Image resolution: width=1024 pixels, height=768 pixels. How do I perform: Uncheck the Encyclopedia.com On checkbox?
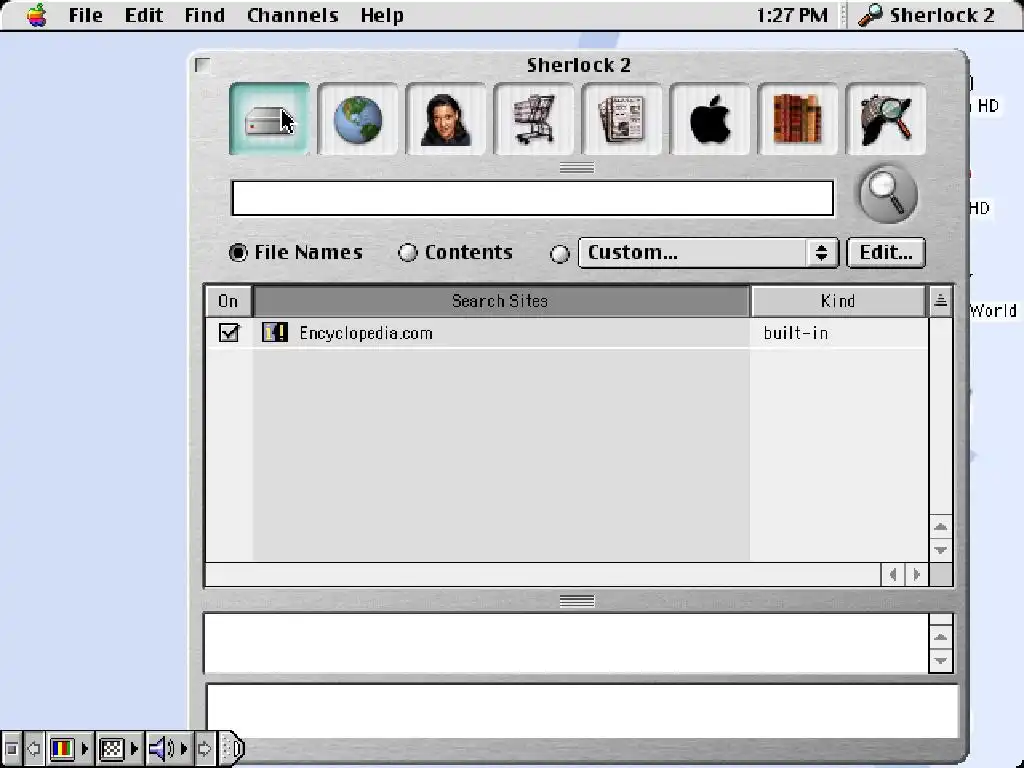click(x=229, y=332)
